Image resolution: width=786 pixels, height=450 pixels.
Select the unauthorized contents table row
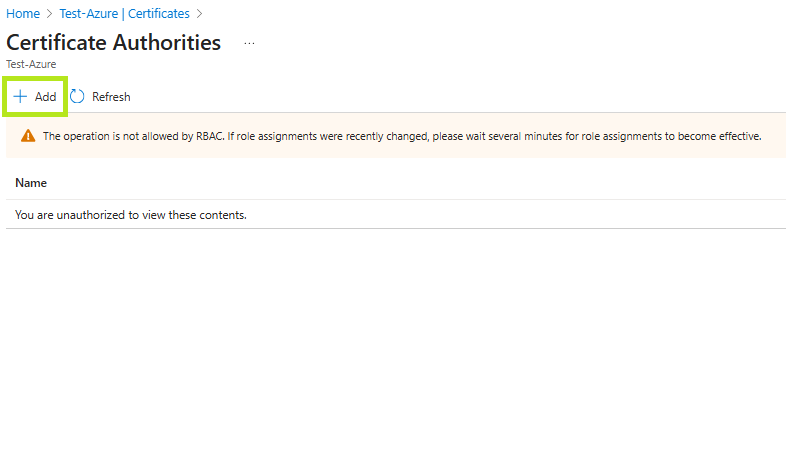click(x=396, y=214)
